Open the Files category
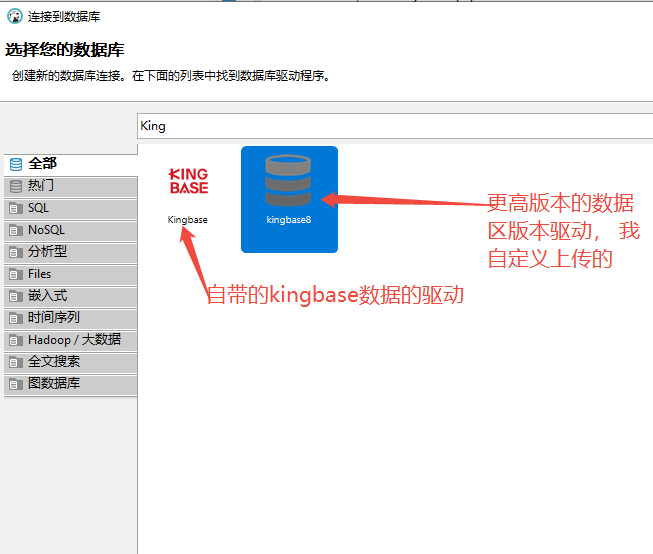653x554 pixels. point(70,274)
